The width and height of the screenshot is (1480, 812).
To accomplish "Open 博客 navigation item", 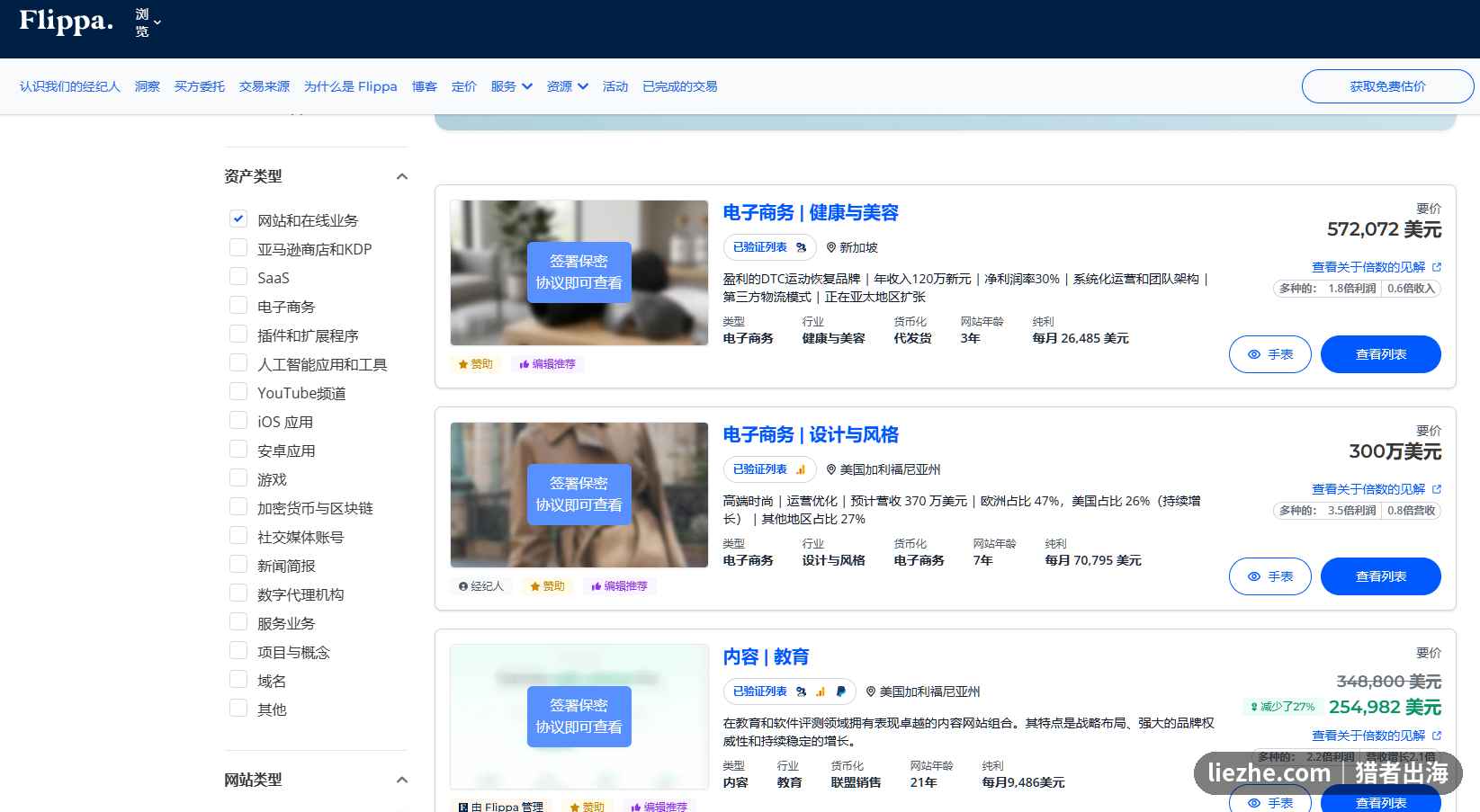I will (x=425, y=86).
